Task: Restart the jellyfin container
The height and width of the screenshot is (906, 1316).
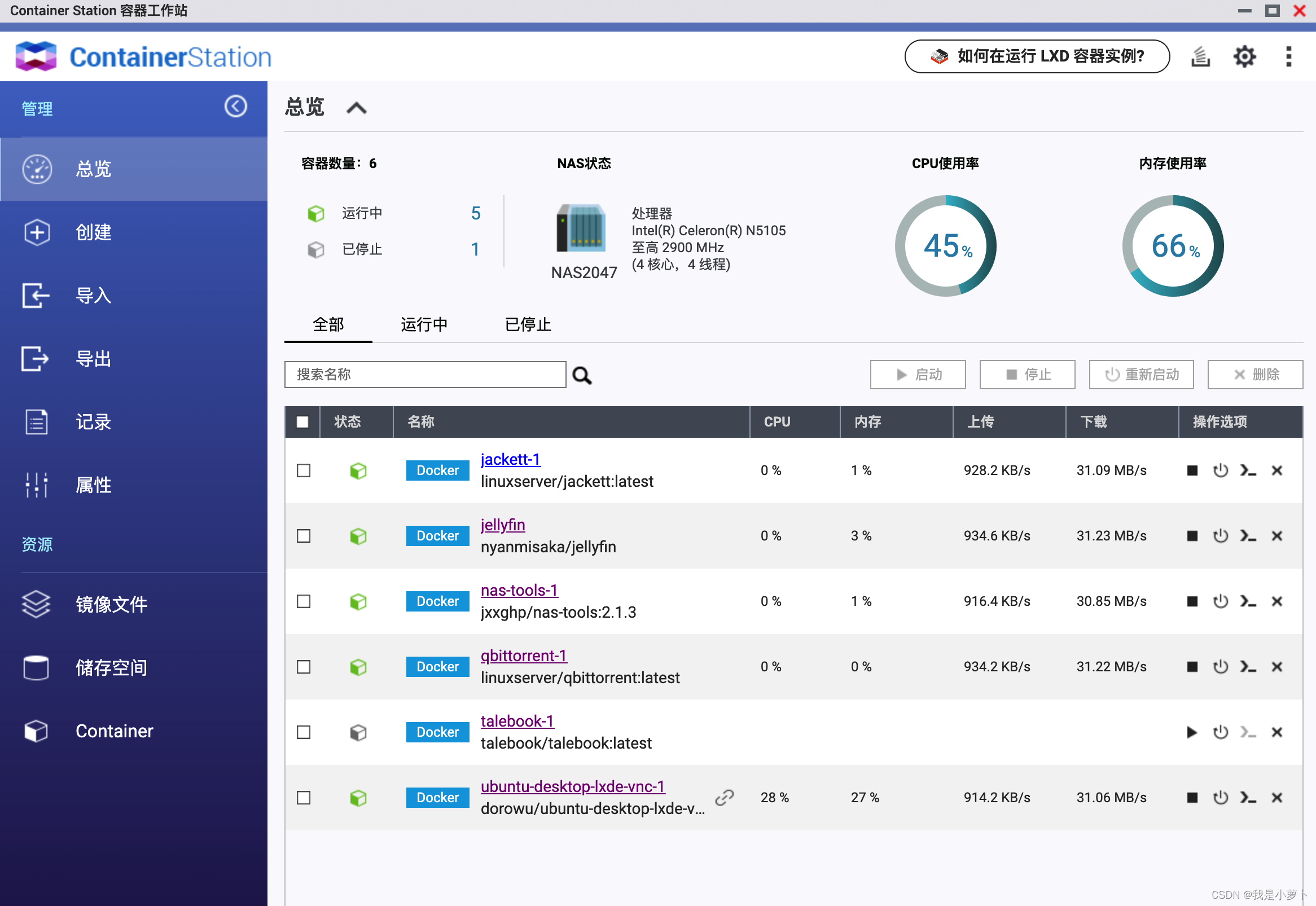Action: click(1220, 536)
